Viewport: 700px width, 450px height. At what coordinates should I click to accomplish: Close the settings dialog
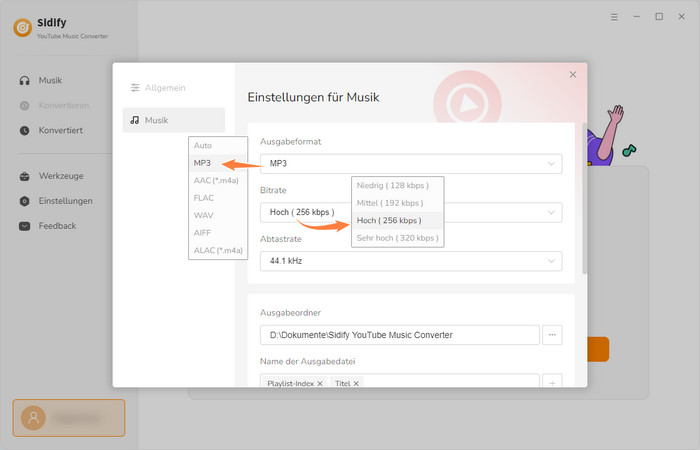pyautogui.click(x=573, y=75)
